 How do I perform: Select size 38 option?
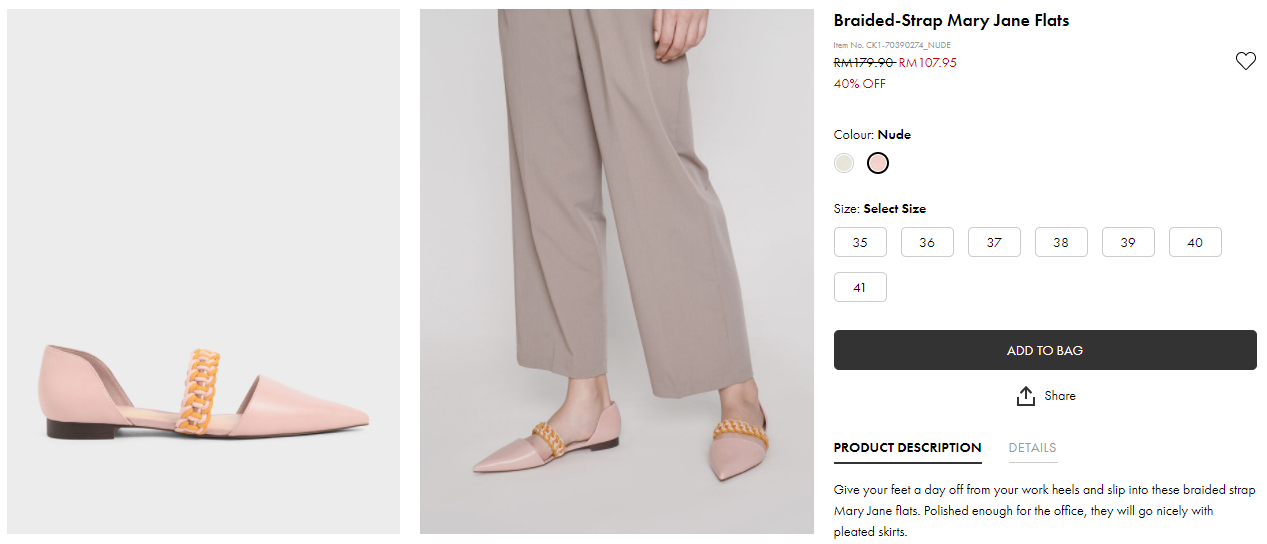[1061, 242]
